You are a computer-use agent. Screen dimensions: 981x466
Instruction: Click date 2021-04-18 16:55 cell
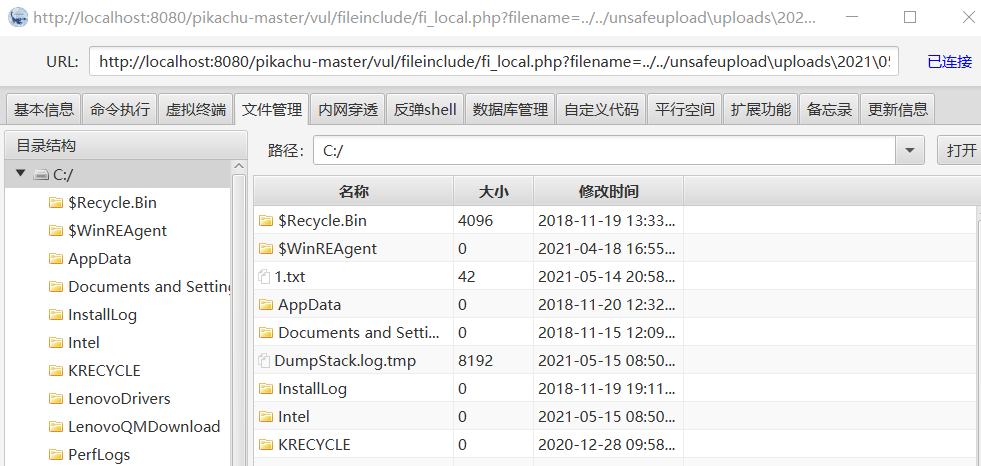click(607, 248)
